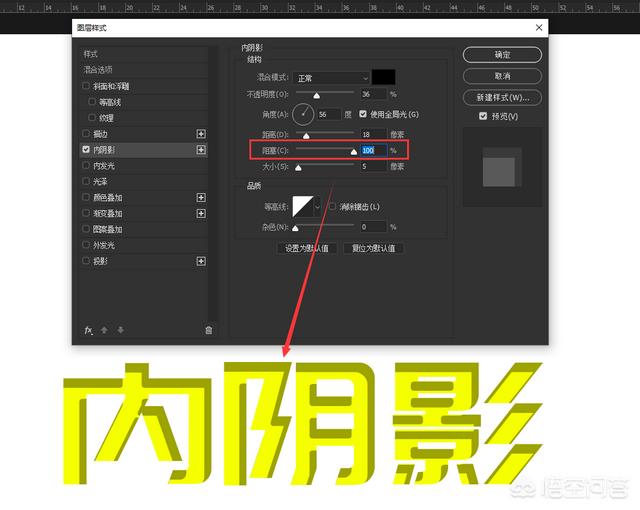Click the 距离 value field showing 18

373,134
